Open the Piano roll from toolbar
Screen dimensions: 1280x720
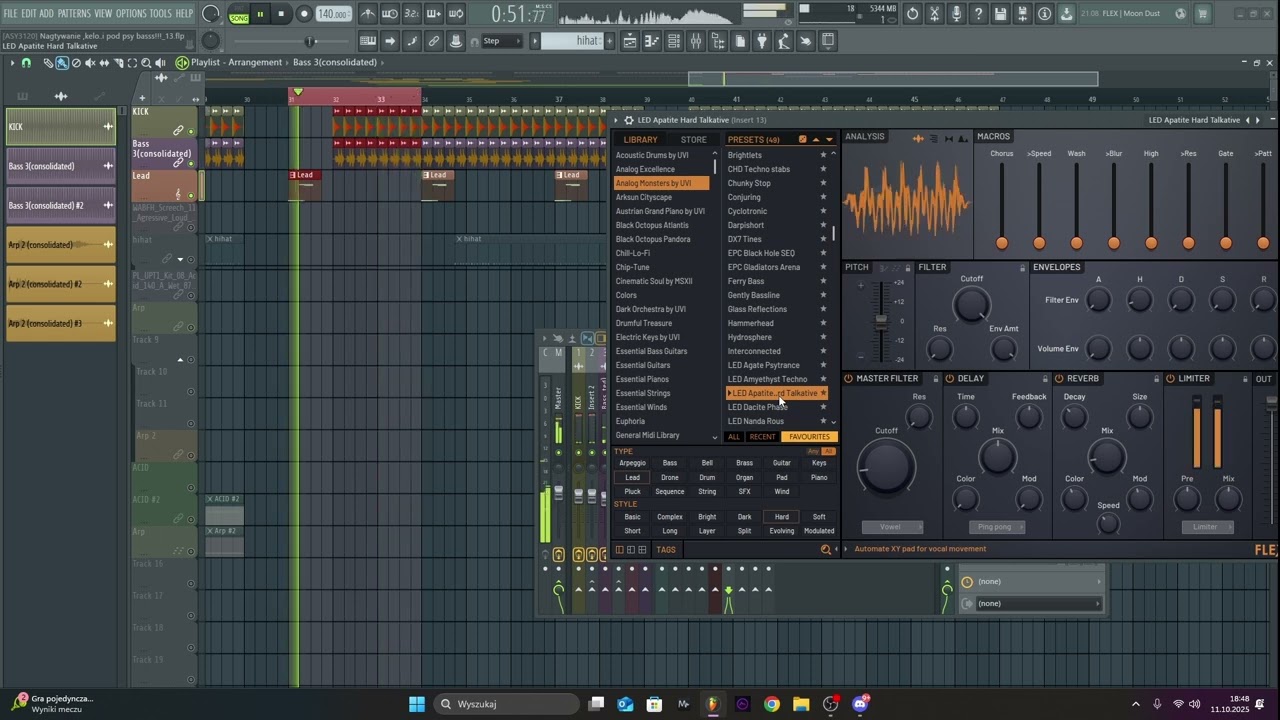[651, 41]
